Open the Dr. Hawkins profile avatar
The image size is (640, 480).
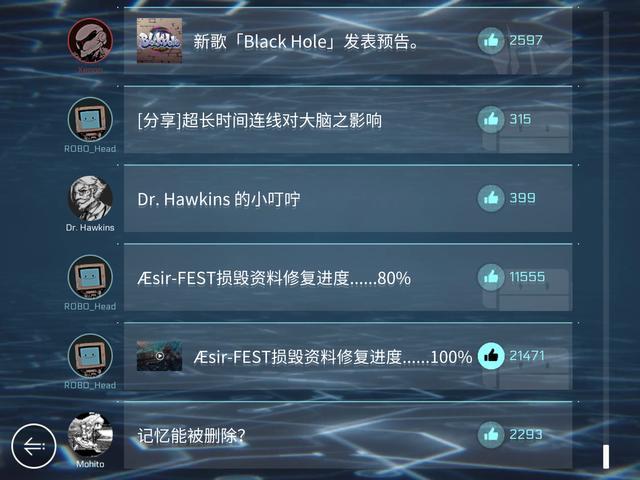click(90, 198)
